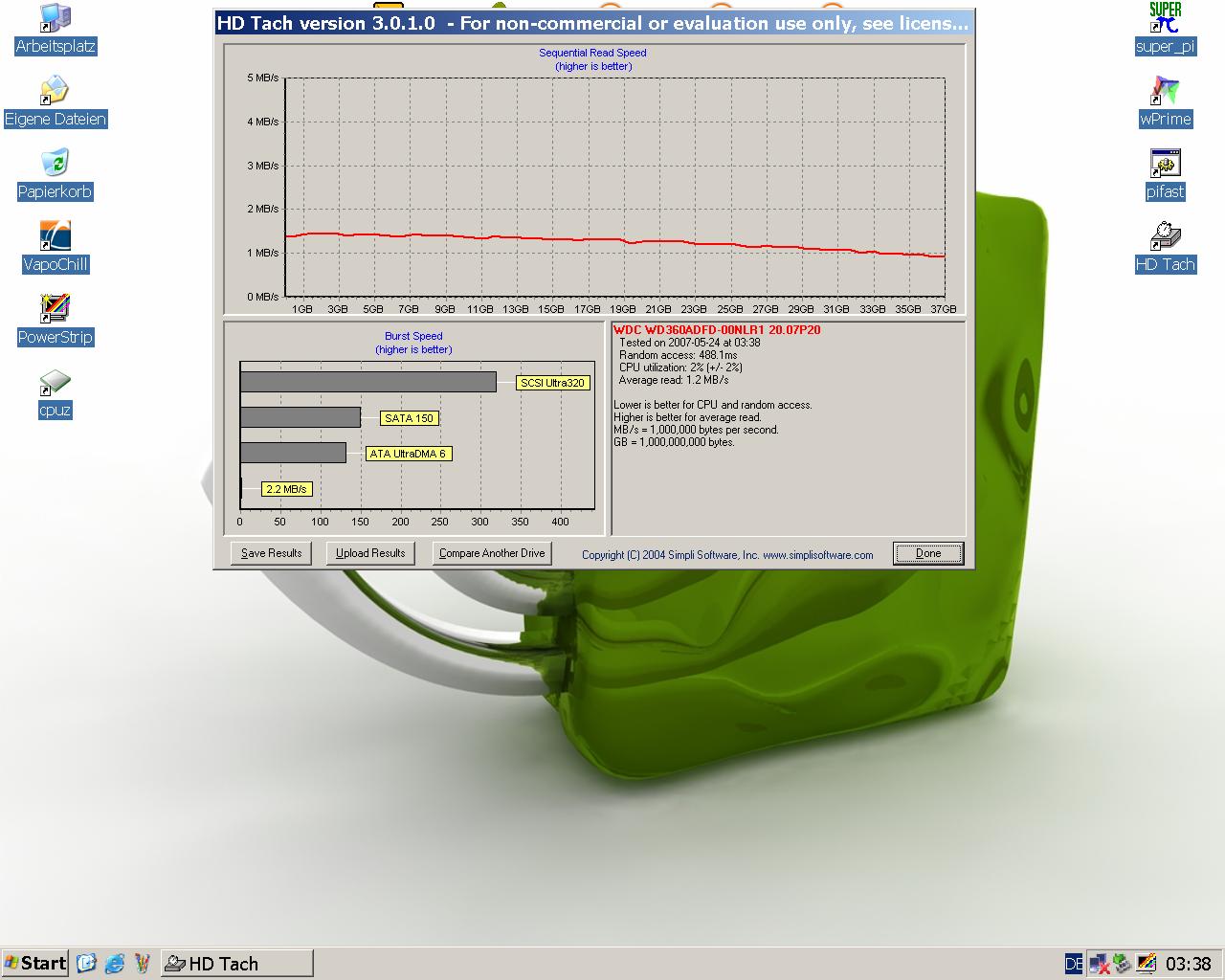Launch Internet Explorer from quick launch
Screen dimensions: 1225x980
pyautogui.click(x=115, y=964)
